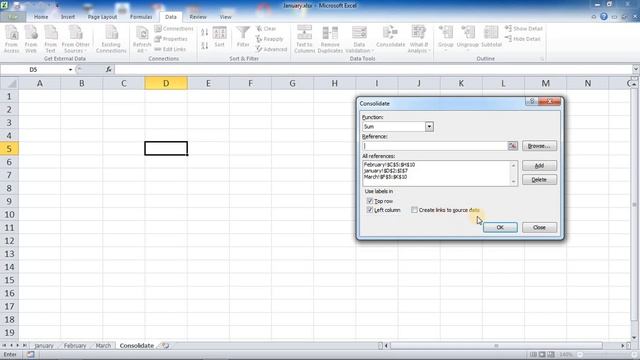The height and width of the screenshot is (360, 640).
Task: Open the Page Layout ribbon tab
Action: click(102, 17)
